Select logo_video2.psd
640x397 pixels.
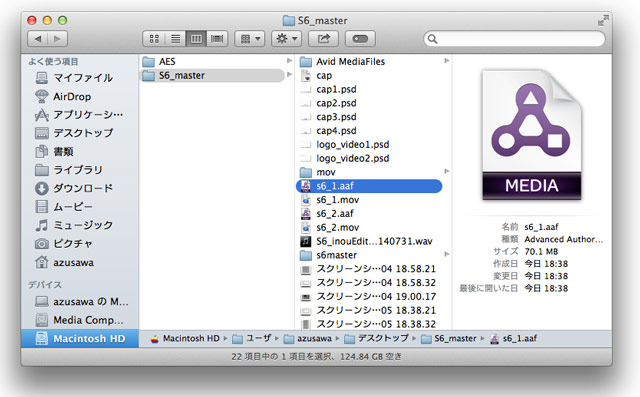(345, 159)
